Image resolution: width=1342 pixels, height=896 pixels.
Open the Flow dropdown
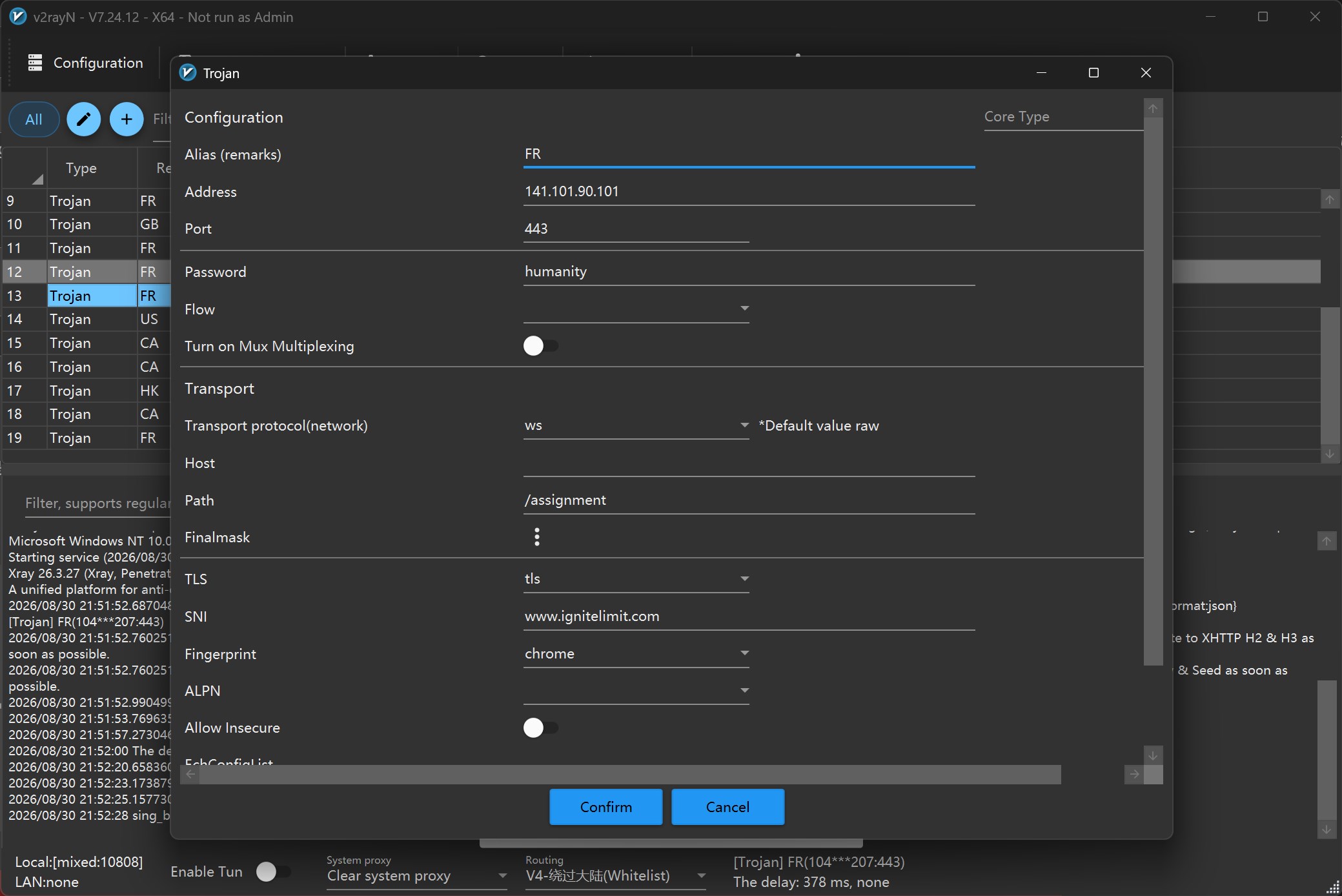636,309
